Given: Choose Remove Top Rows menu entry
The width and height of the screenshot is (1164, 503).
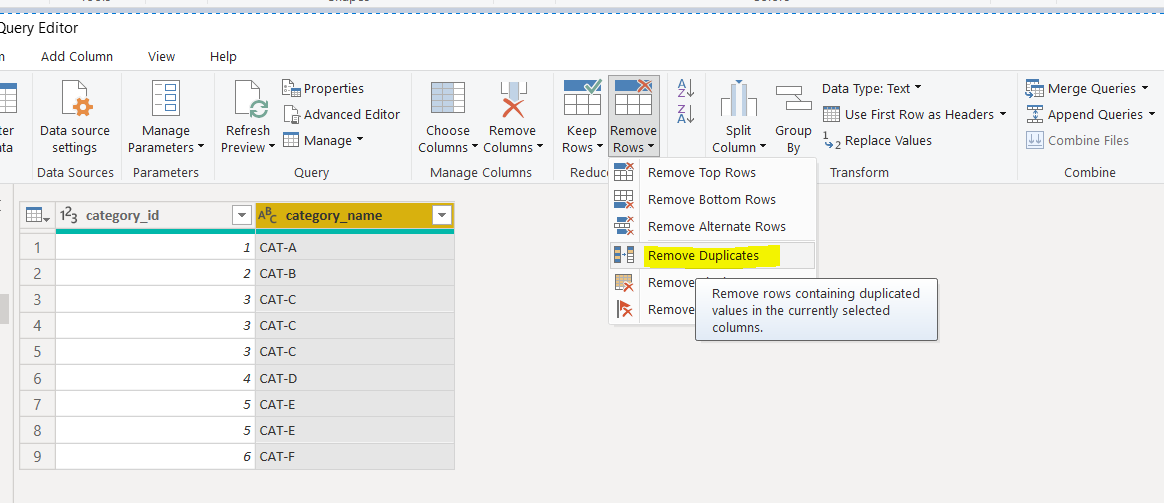Looking at the screenshot, I should (701, 173).
